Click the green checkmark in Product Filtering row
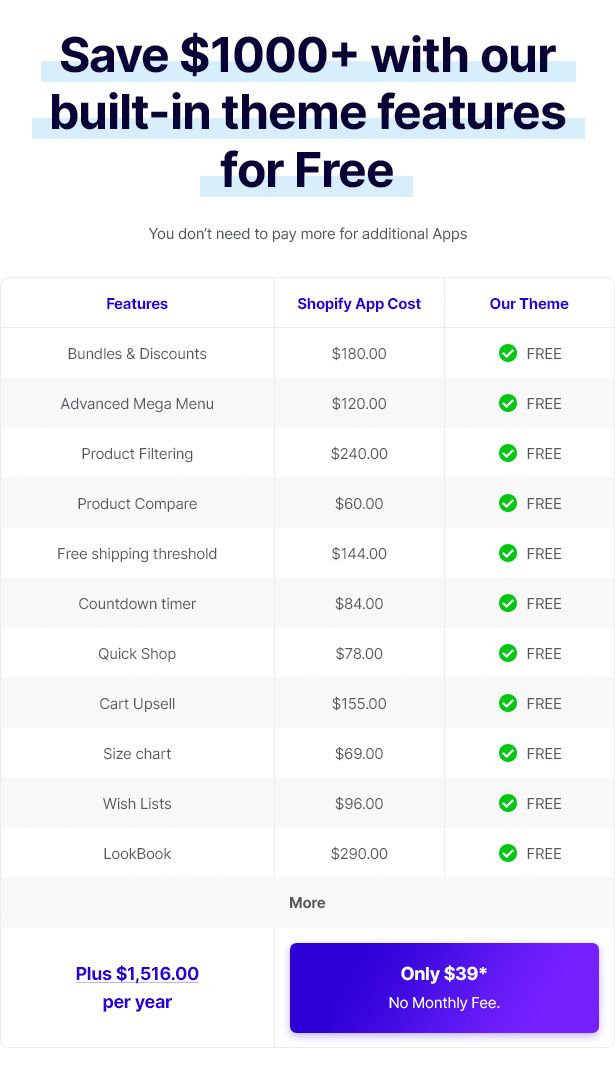This screenshot has height=1080, width=615. pos(508,453)
